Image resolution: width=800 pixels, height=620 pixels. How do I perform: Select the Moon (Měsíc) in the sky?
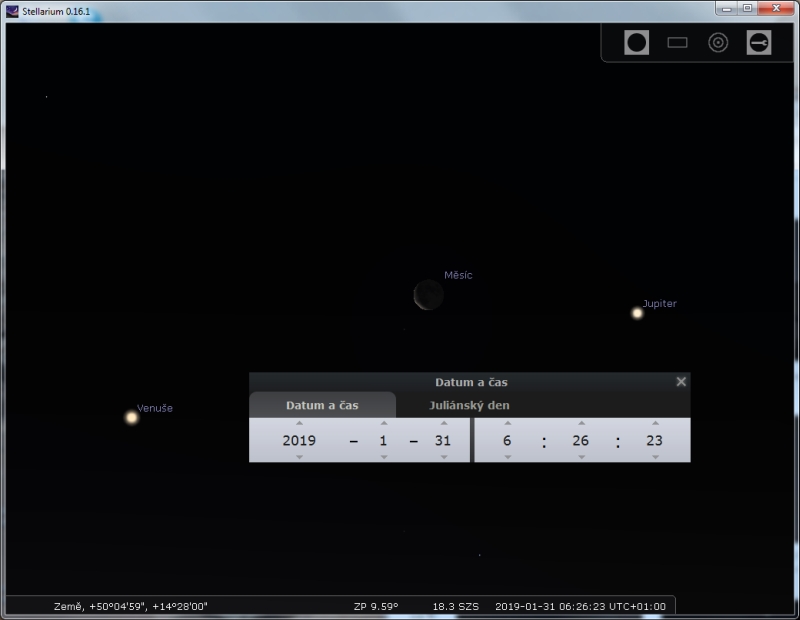pos(429,294)
